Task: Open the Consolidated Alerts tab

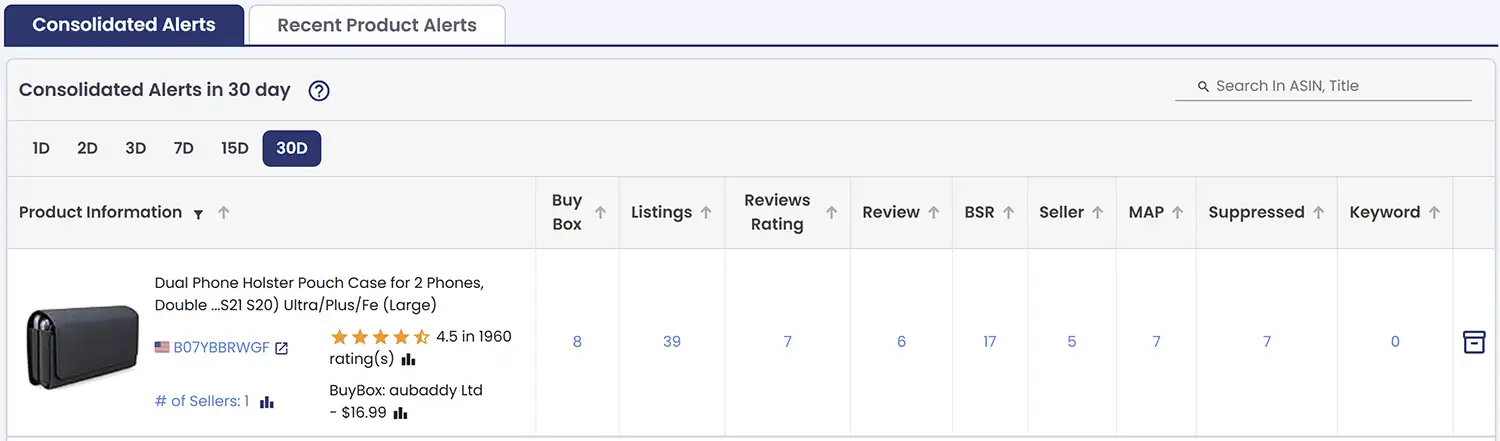Action: (x=124, y=25)
